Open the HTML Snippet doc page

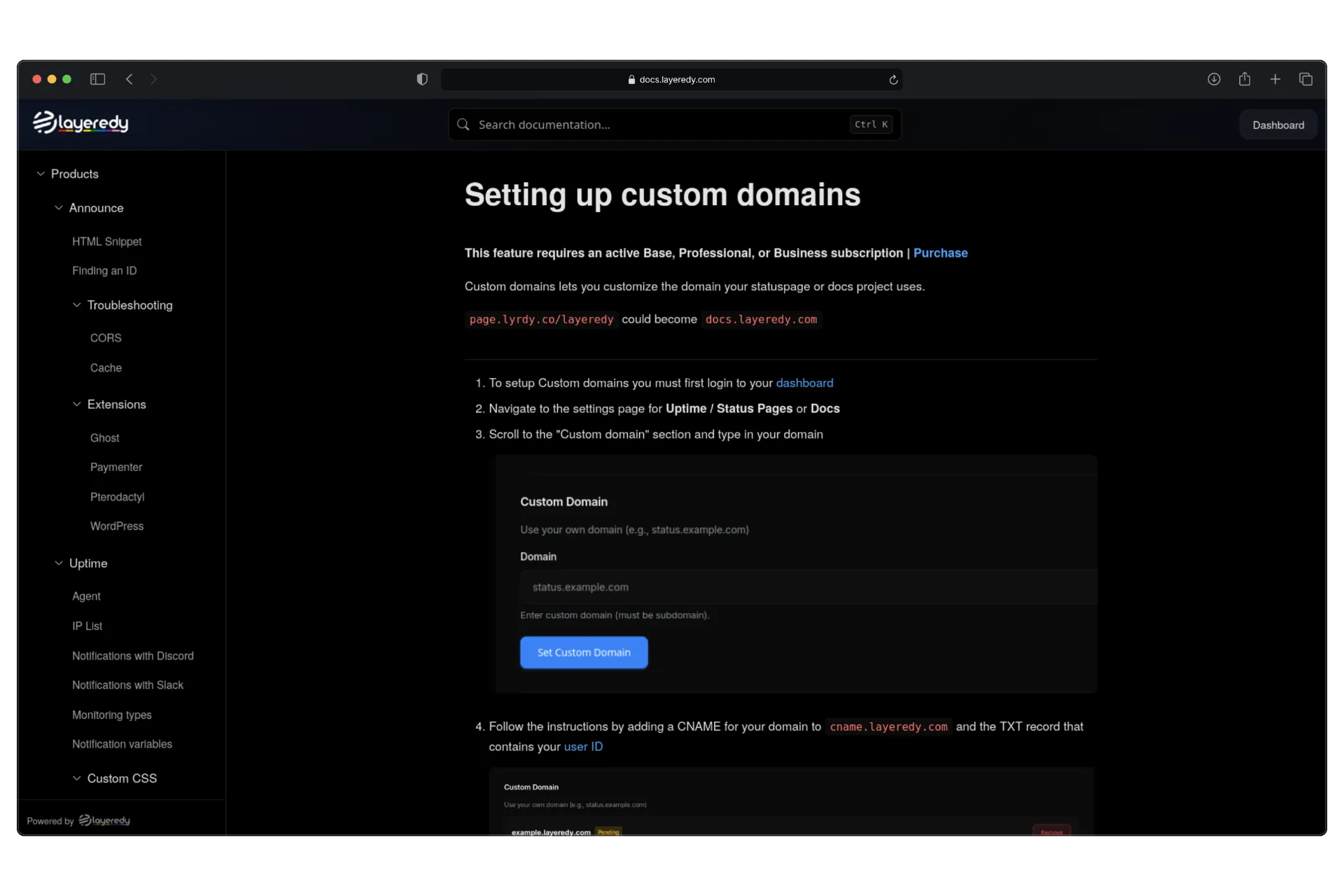107,241
